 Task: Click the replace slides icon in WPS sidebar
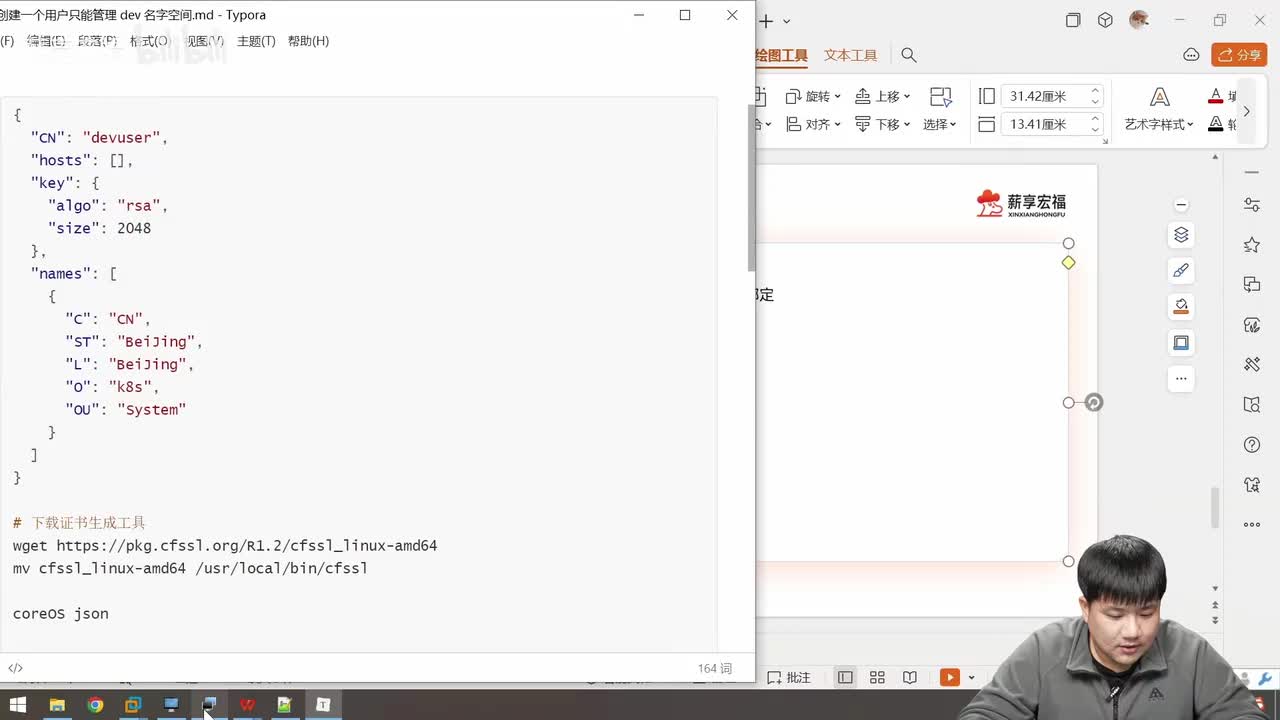[x=1251, y=285]
